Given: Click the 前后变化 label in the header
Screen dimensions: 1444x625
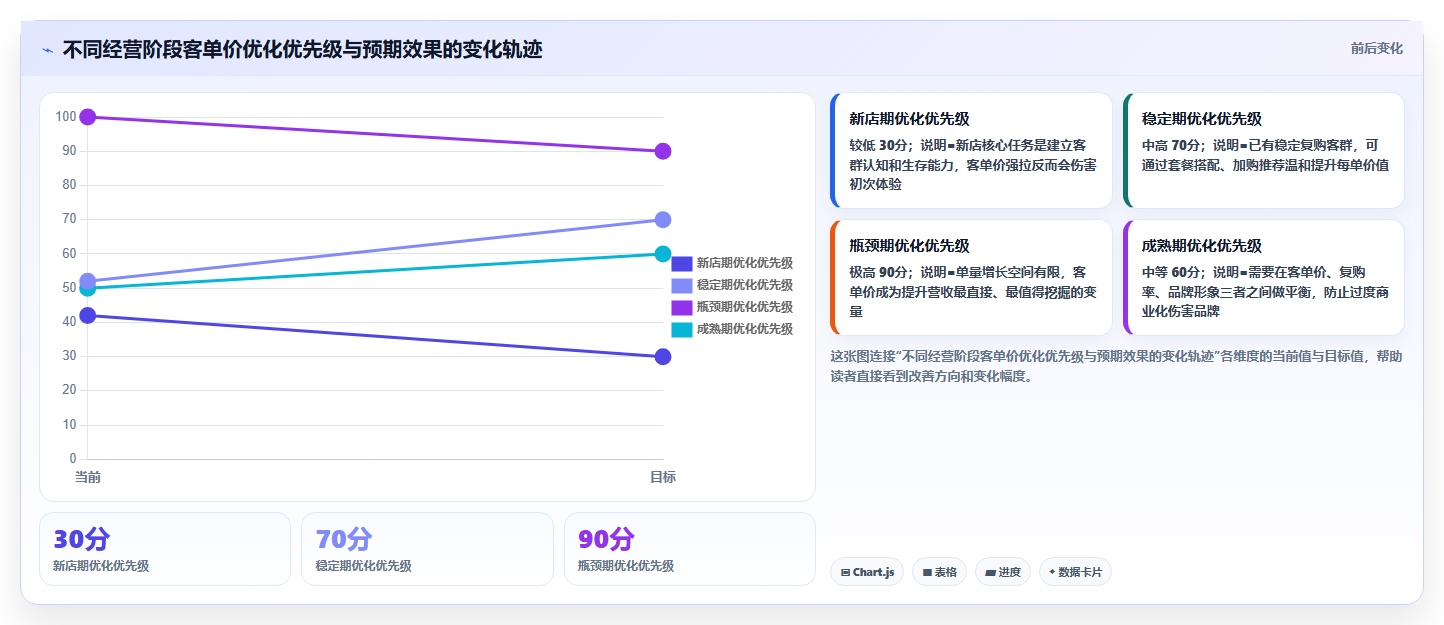Looking at the screenshot, I should pyautogui.click(x=1376, y=48).
